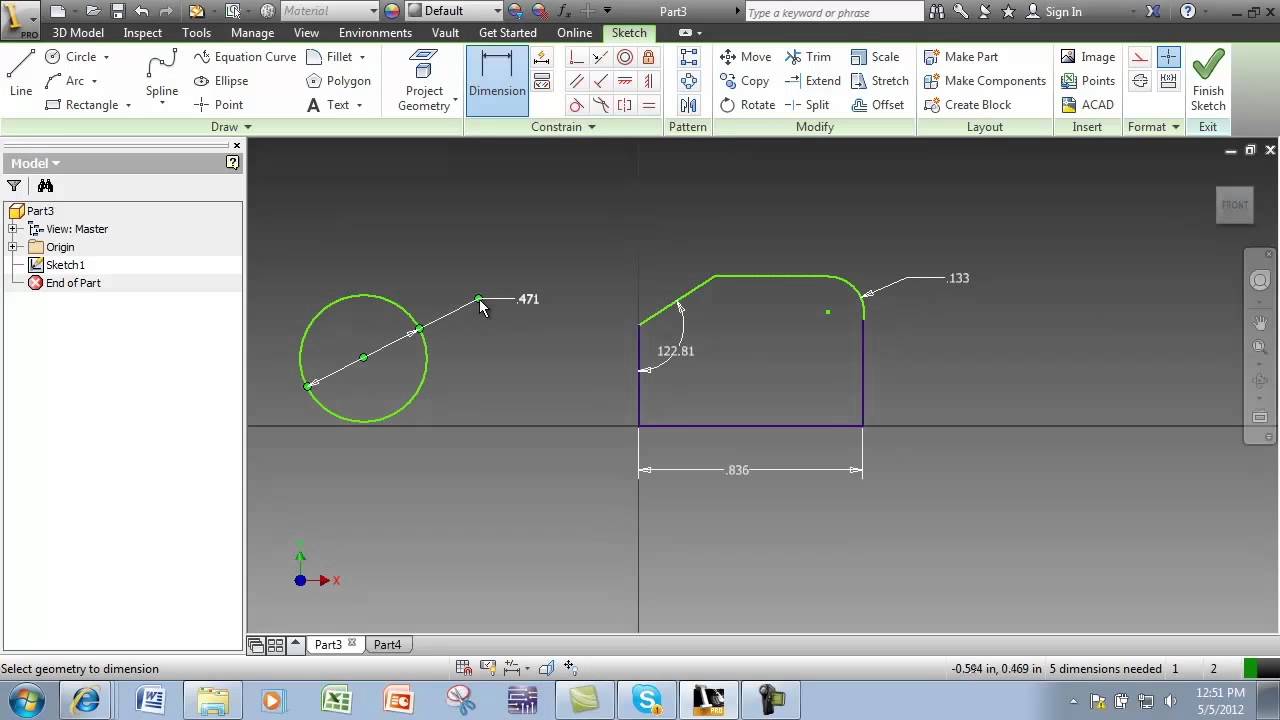The height and width of the screenshot is (720, 1280).
Task: Pick the Ellipse tool
Action: (220, 81)
